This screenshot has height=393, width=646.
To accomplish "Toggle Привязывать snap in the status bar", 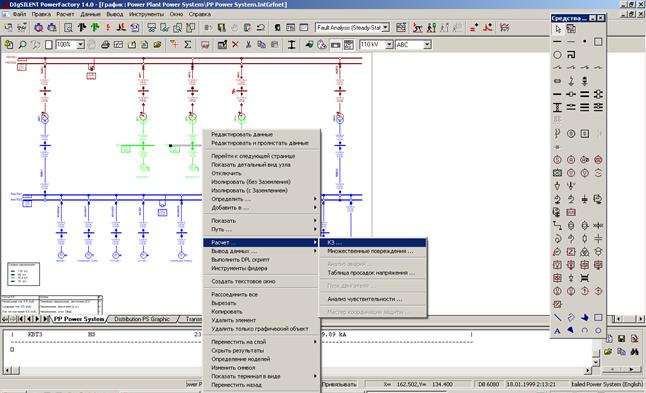I will click(x=339, y=384).
